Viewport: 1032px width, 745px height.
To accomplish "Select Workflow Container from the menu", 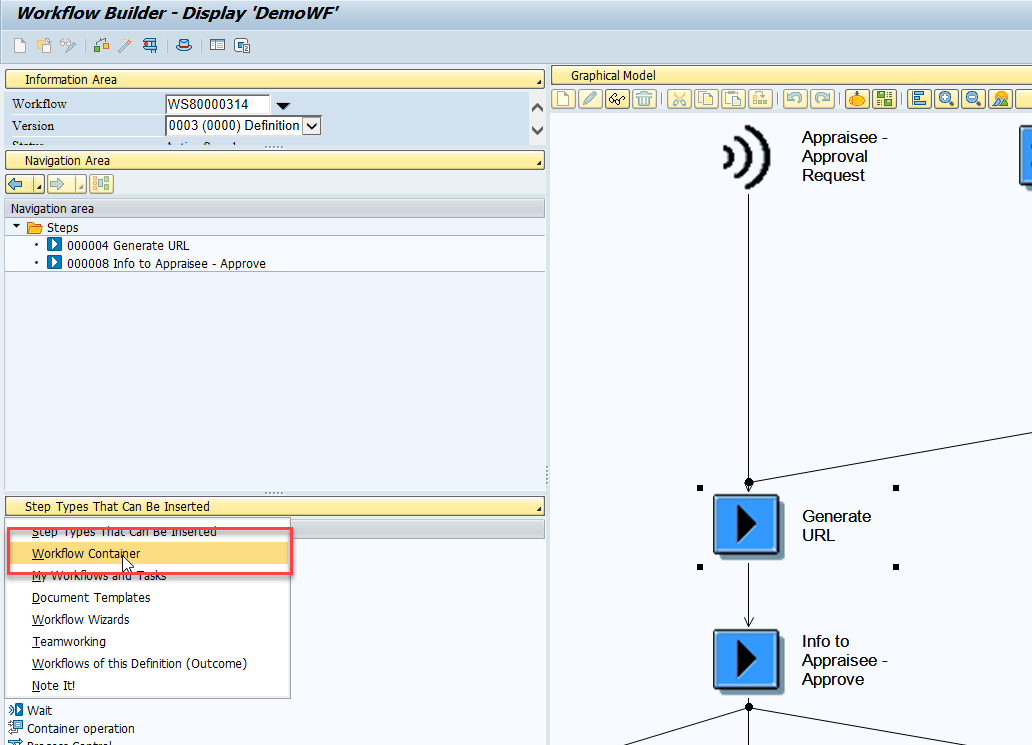I will tap(148, 553).
